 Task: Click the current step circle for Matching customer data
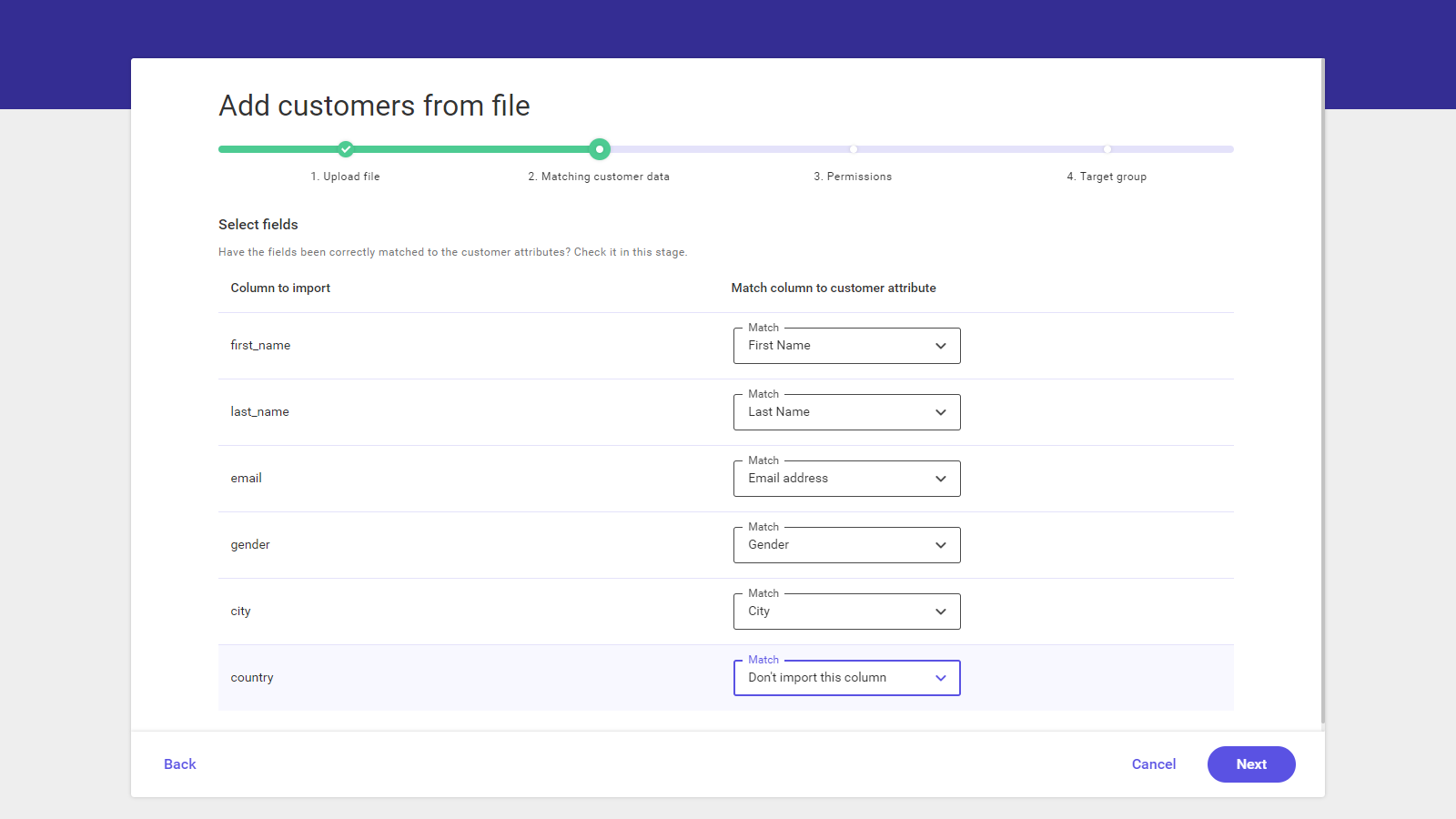599,149
